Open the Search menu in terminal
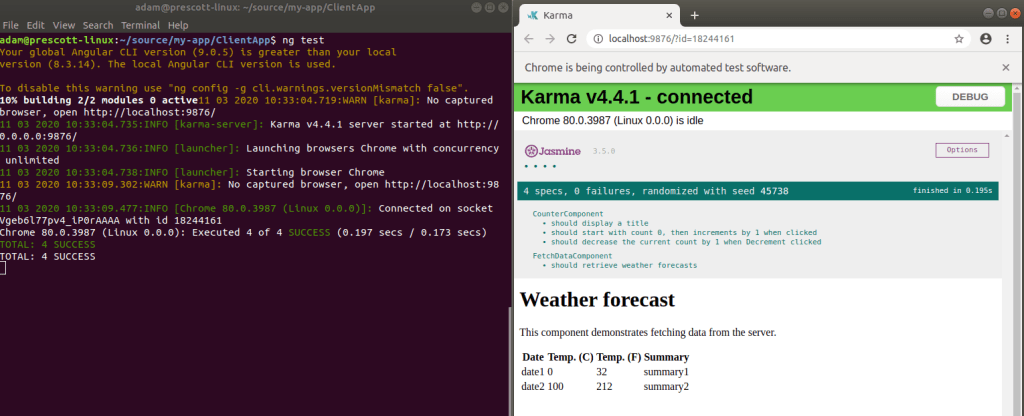Screen dimensions: 1024x416 point(98,24)
